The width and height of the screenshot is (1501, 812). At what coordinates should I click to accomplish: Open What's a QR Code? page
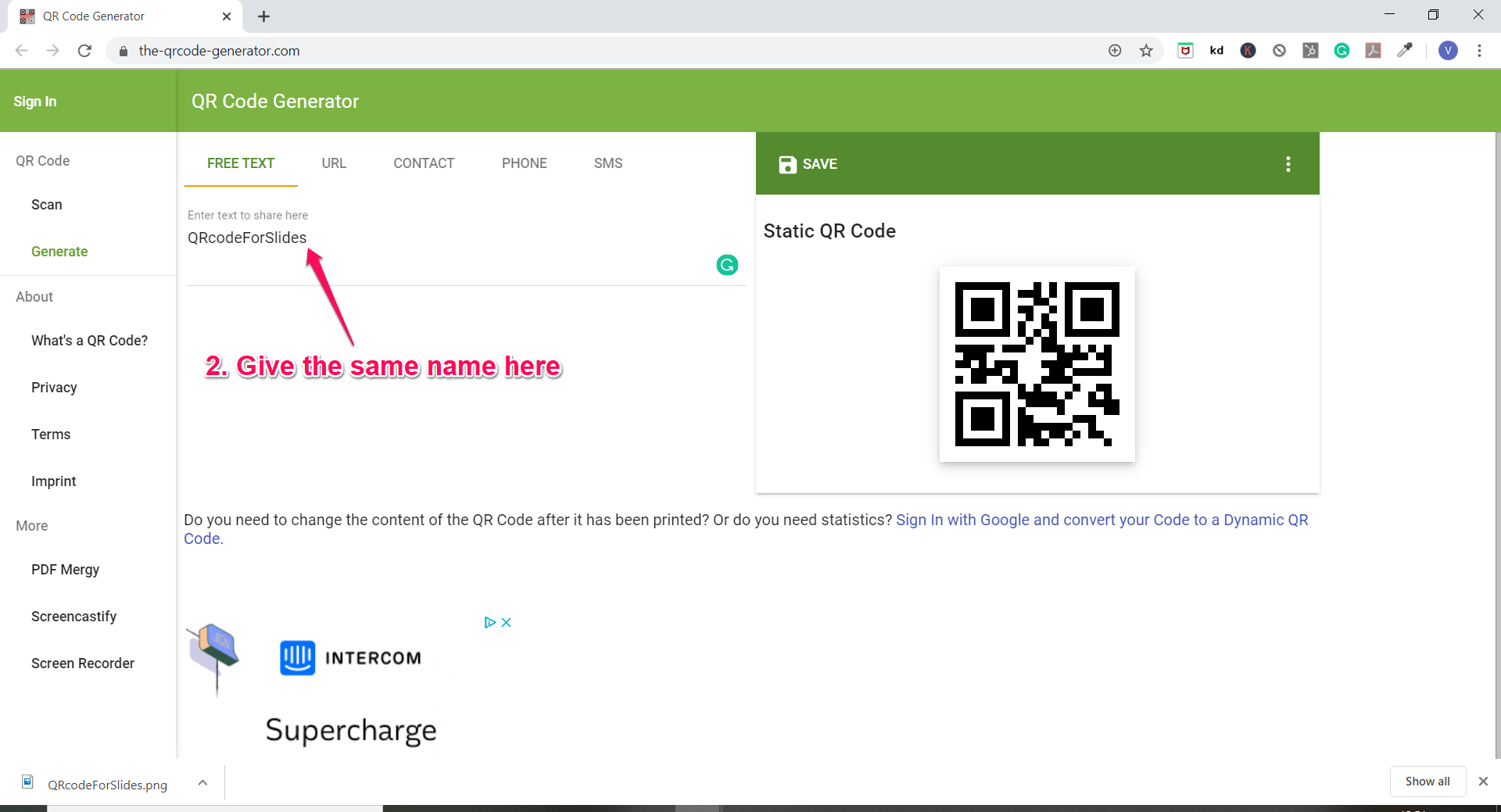tap(89, 341)
